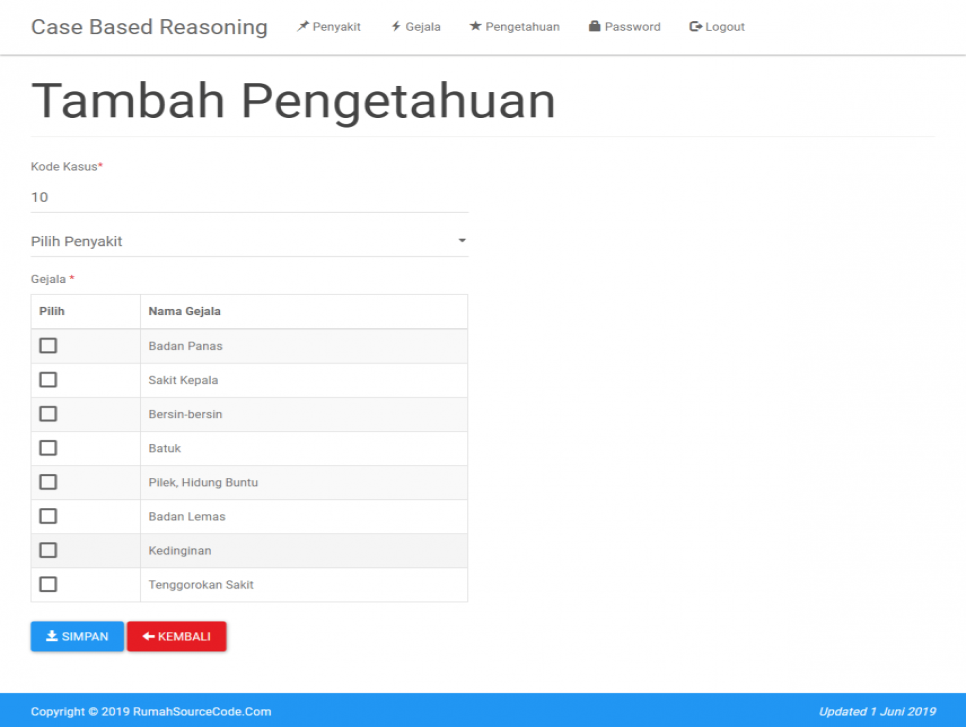Click the SIMPAN button
This screenshot has height=727, width=966.
coord(77,636)
